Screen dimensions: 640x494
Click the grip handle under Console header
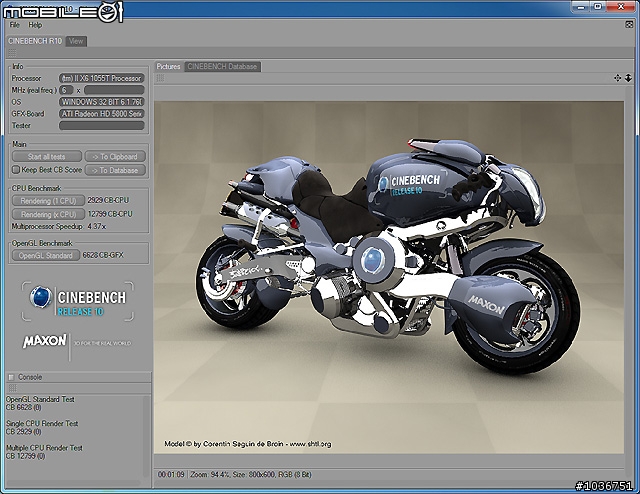coord(12,388)
